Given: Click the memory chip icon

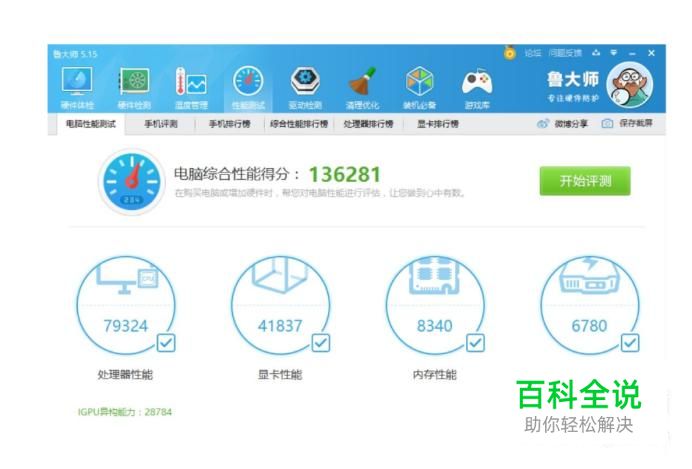Looking at the screenshot, I should coord(435,276).
